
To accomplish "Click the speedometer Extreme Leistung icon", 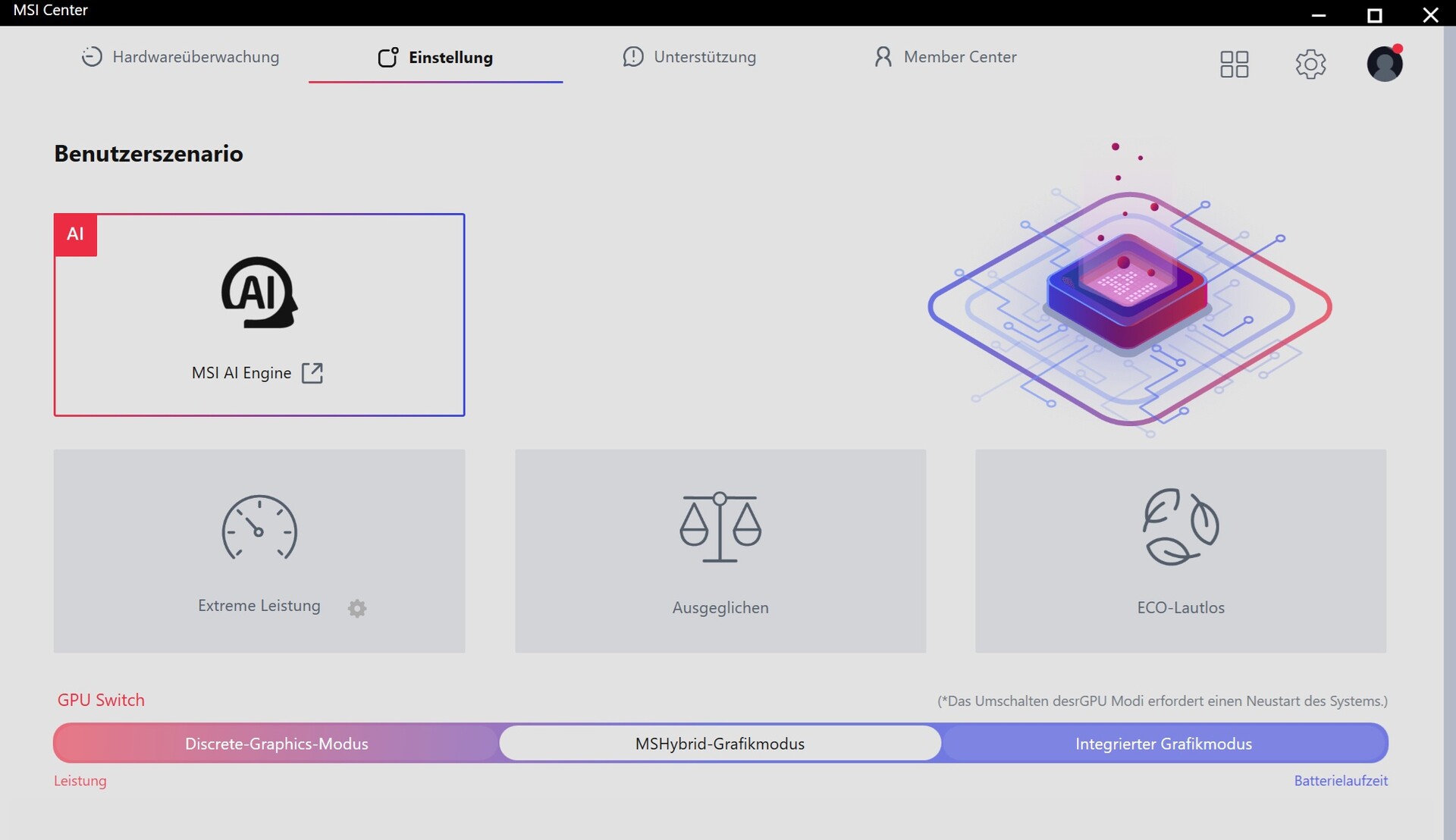I will click(x=259, y=528).
